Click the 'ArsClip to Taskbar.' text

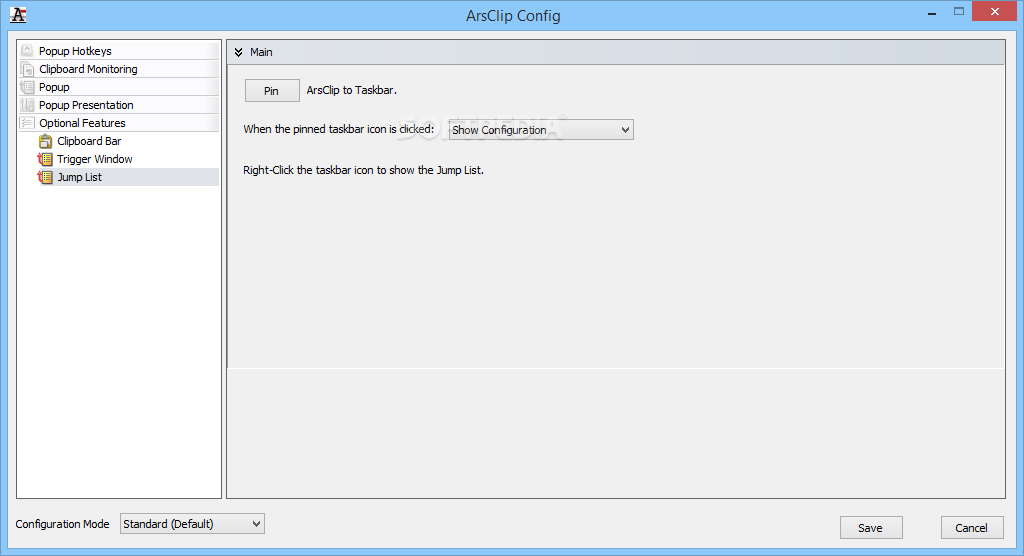(351, 90)
